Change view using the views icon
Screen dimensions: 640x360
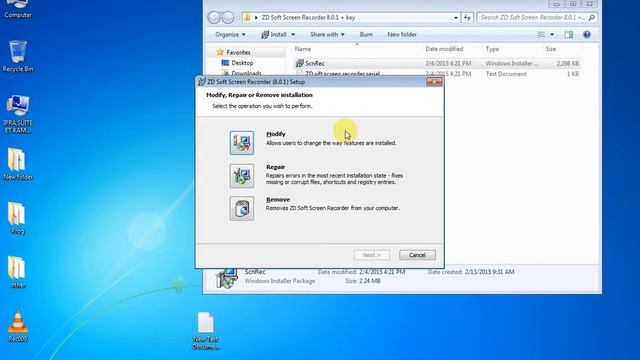coord(541,35)
